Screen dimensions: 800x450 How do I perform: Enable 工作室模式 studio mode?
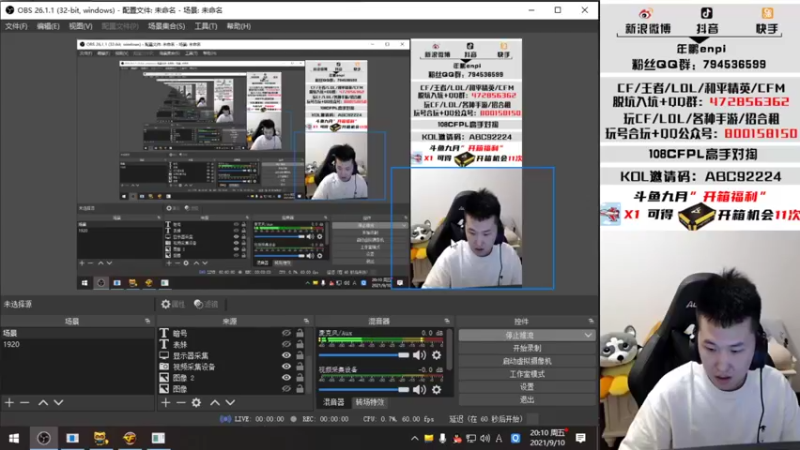coord(527,373)
